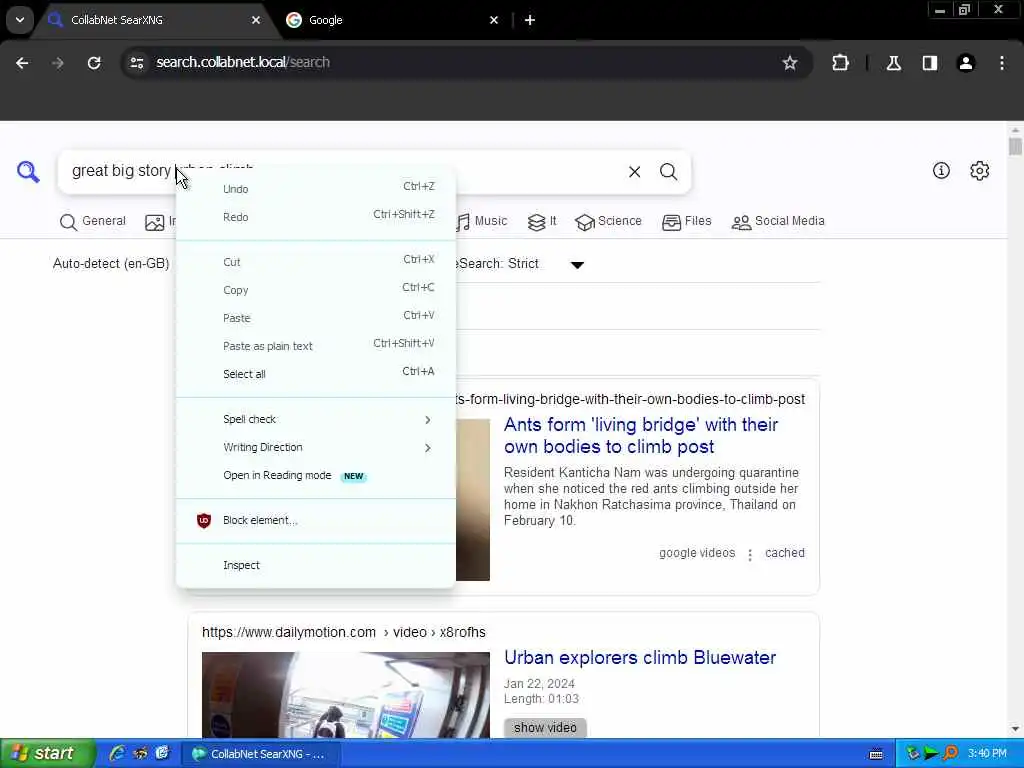This screenshot has width=1024, height=768.
Task: Click the uBlock Origin shield icon
Action: [x=204, y=520]
